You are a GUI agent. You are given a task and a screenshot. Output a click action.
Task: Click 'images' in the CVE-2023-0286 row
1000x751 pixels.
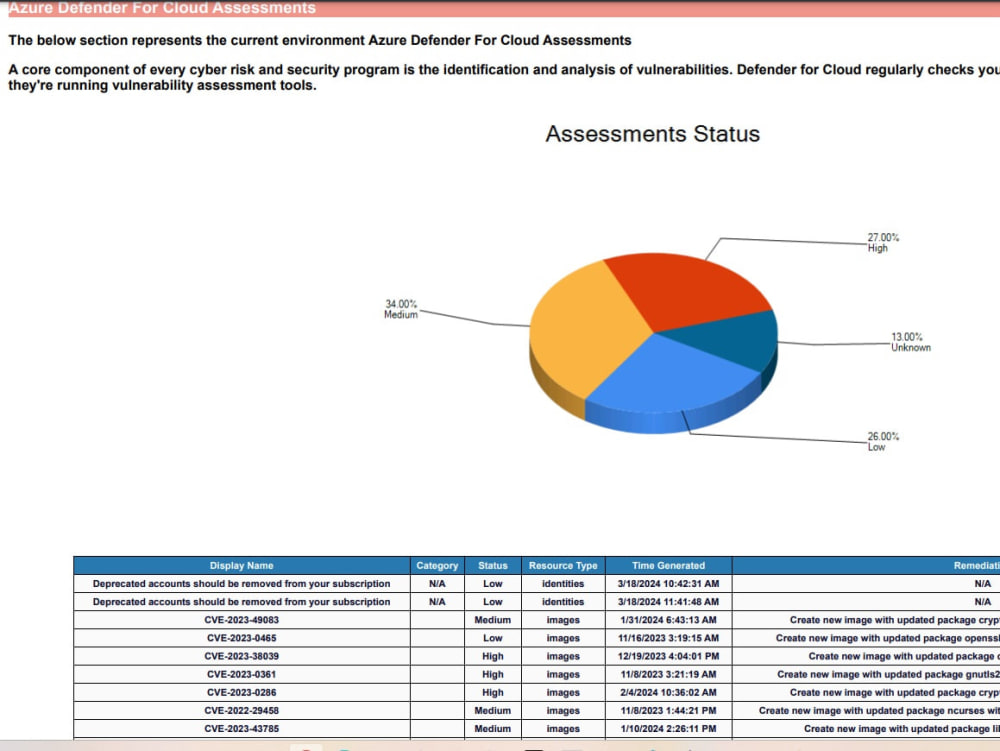click(562, 692)
